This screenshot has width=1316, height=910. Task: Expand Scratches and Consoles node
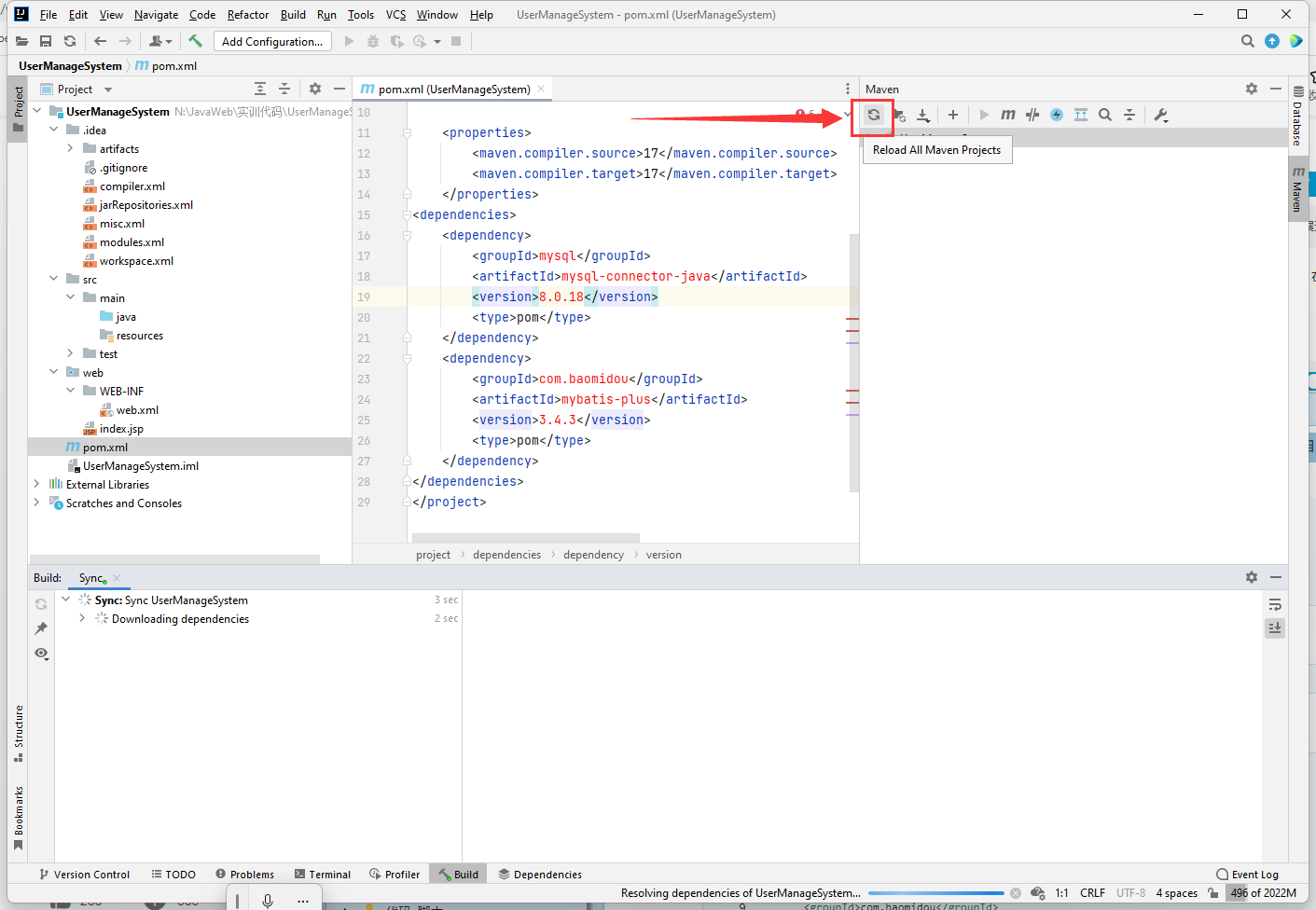pyautogui.click(x=37, y=503)
